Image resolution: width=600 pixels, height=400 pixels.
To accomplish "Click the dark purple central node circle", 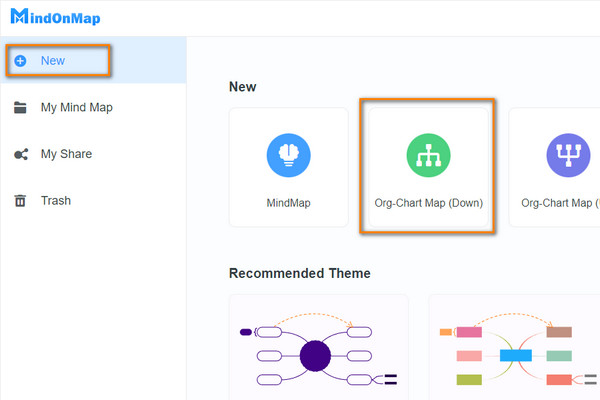I will [x=315, y=356].
